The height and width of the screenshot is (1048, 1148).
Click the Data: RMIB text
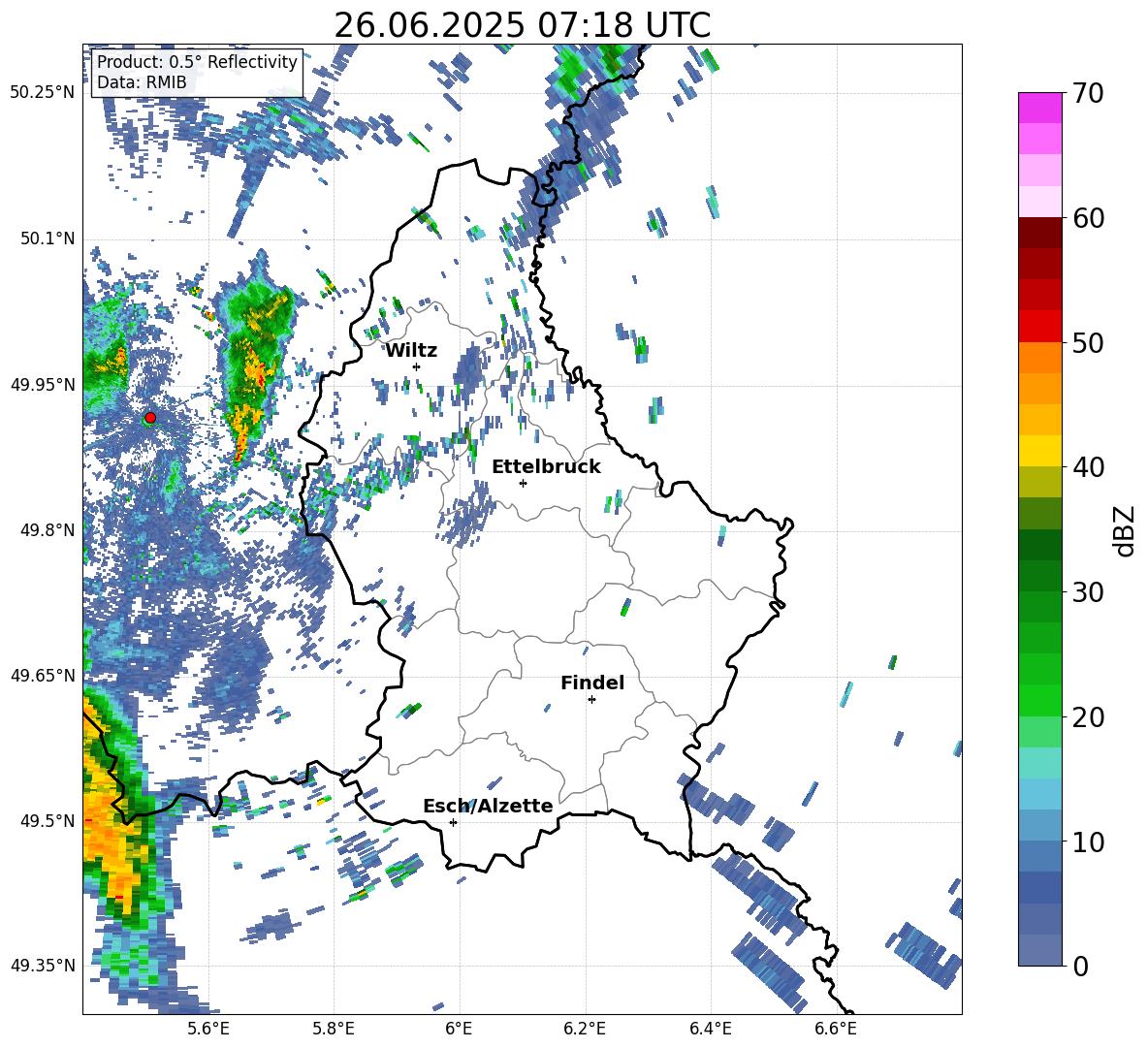point(142,82)
